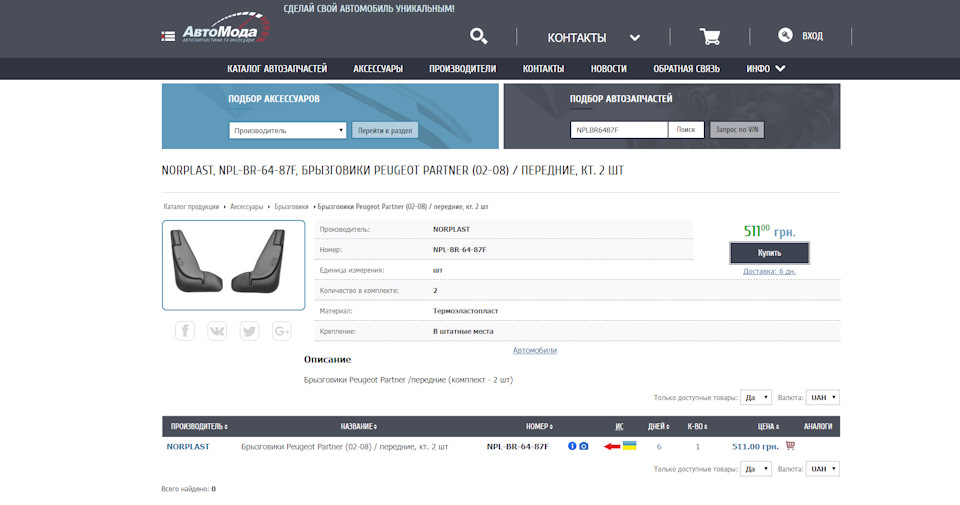The width and height of the screenshot is (960, 505).
Task: Share on Google Plus icon
Action: coord(282,331)
